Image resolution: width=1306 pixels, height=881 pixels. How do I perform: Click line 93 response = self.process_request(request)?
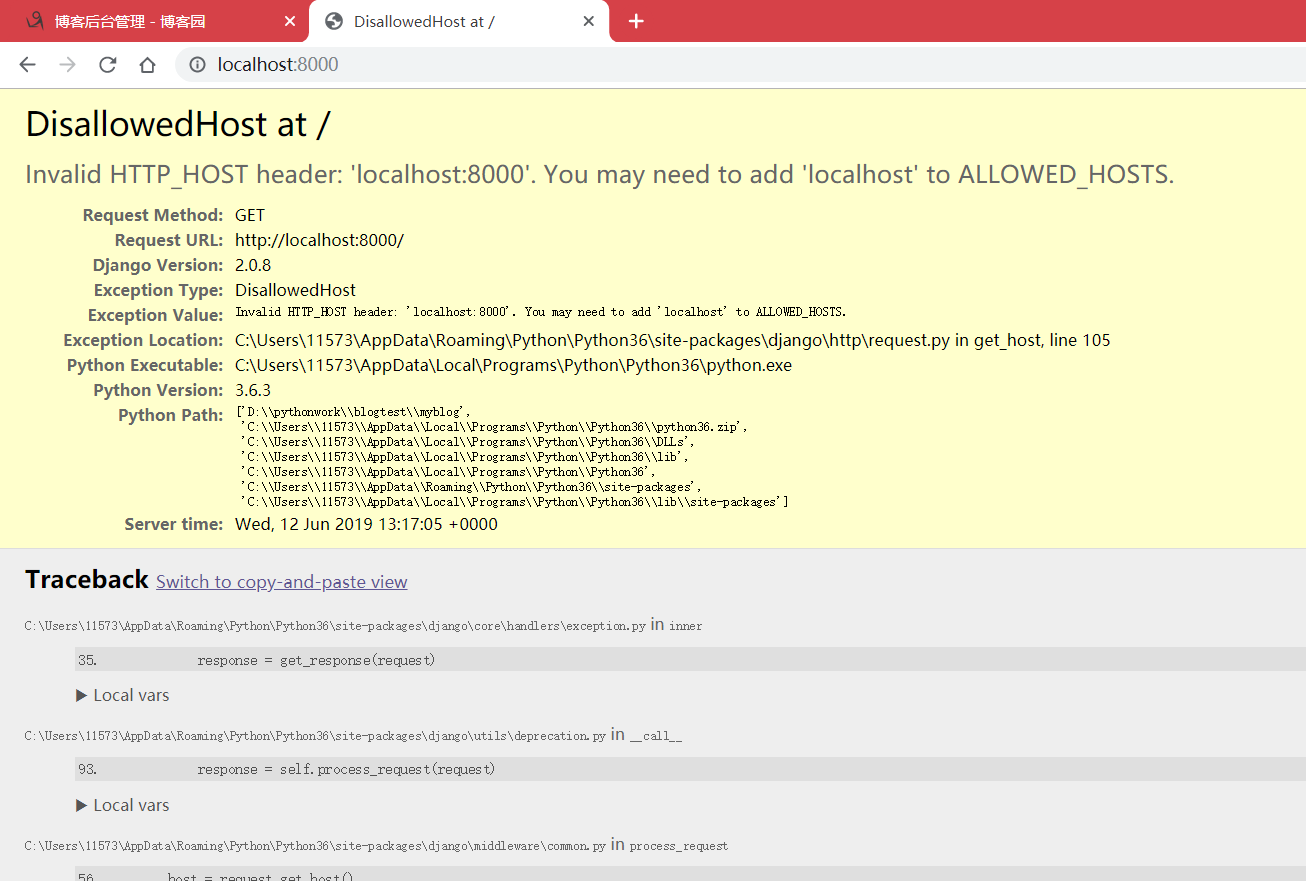pos(690,770)
